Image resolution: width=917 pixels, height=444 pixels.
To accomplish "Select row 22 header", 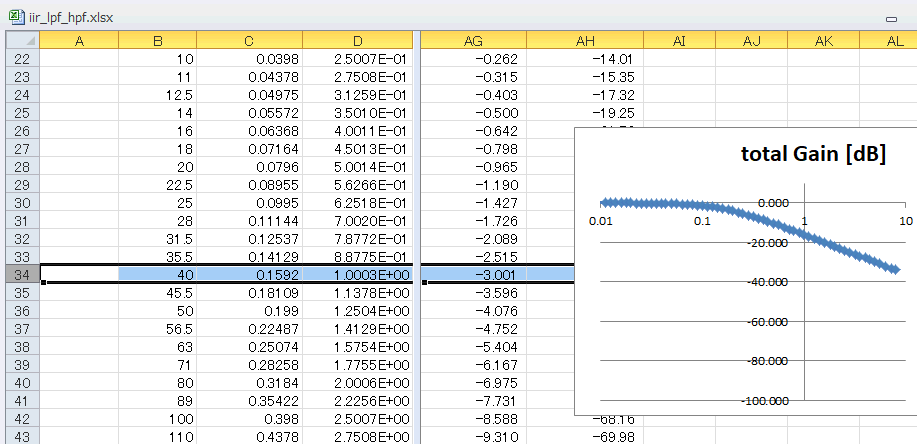I will coord(23,58).
